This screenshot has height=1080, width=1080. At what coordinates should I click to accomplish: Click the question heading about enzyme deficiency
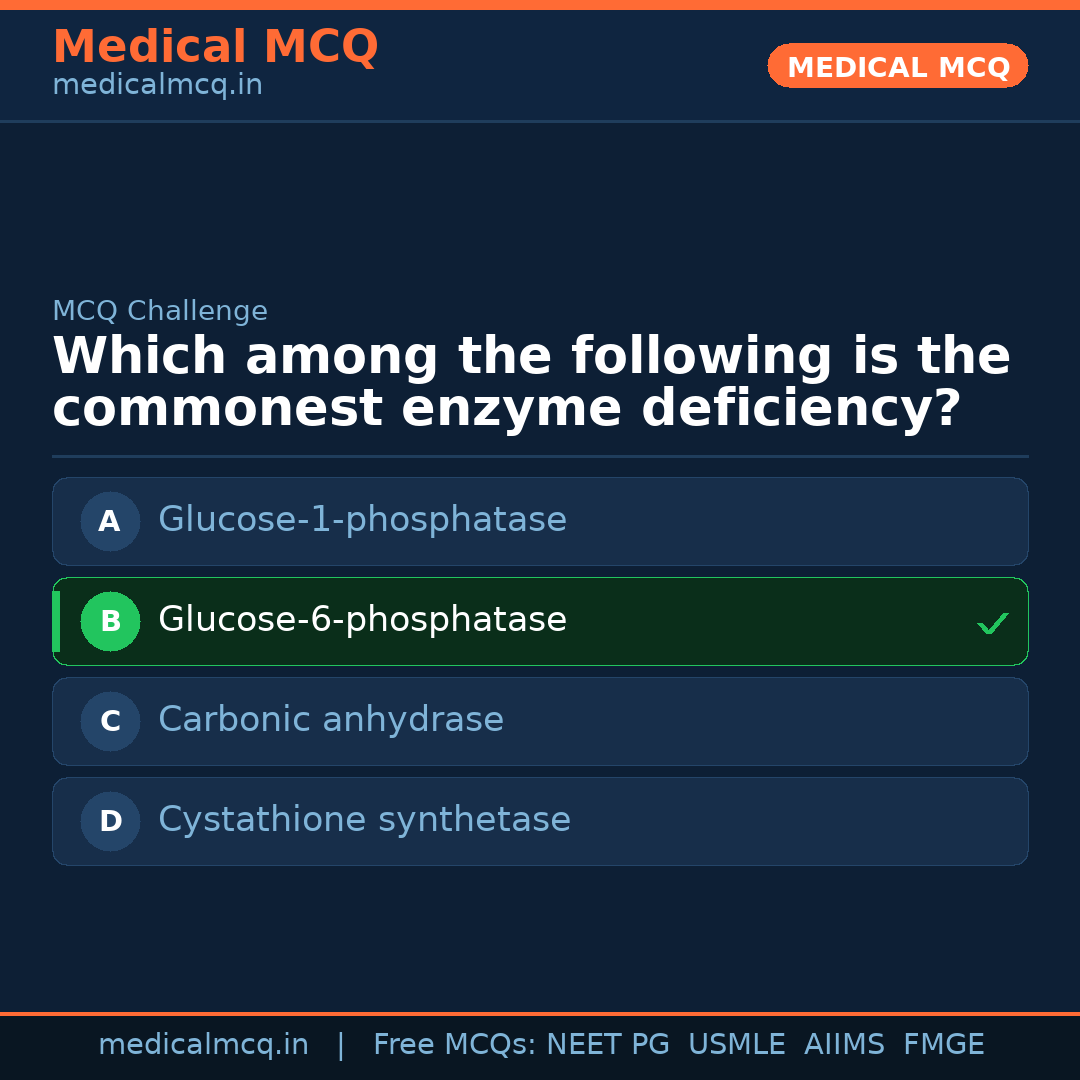530,383
